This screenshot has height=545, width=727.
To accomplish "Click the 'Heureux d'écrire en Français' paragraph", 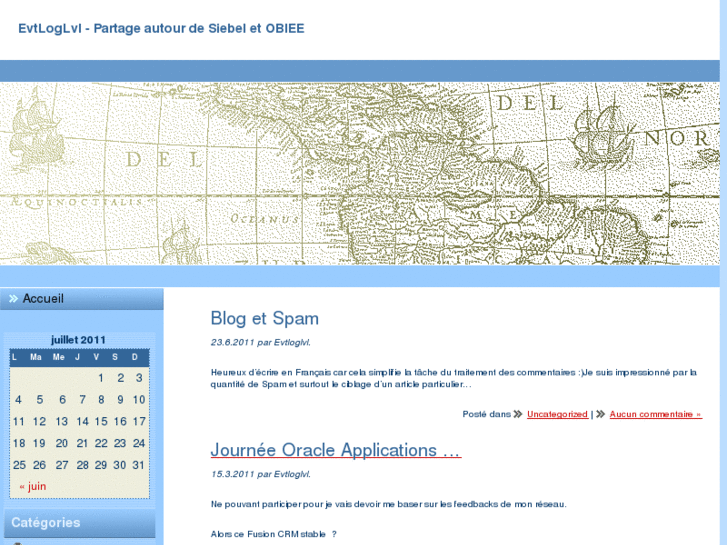I will [453, 378].
